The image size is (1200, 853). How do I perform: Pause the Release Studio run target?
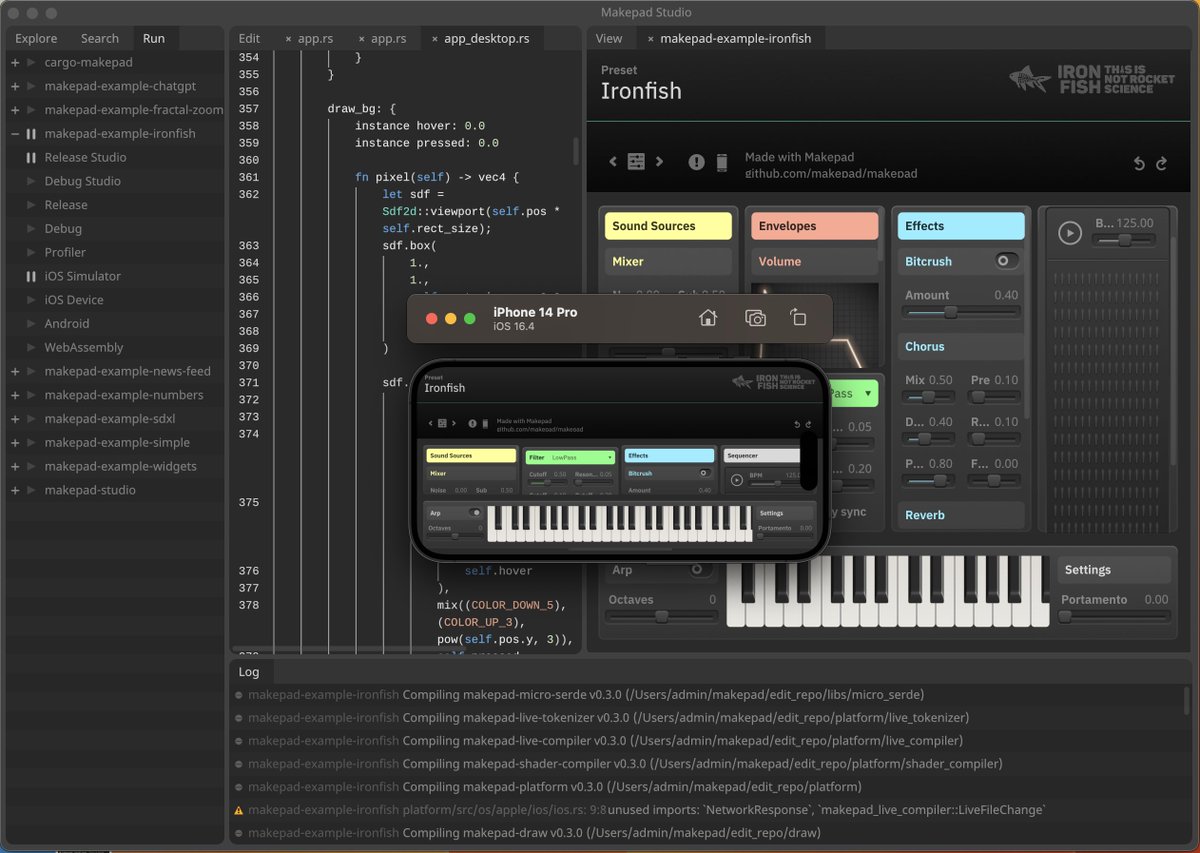(x=31, y=157)
